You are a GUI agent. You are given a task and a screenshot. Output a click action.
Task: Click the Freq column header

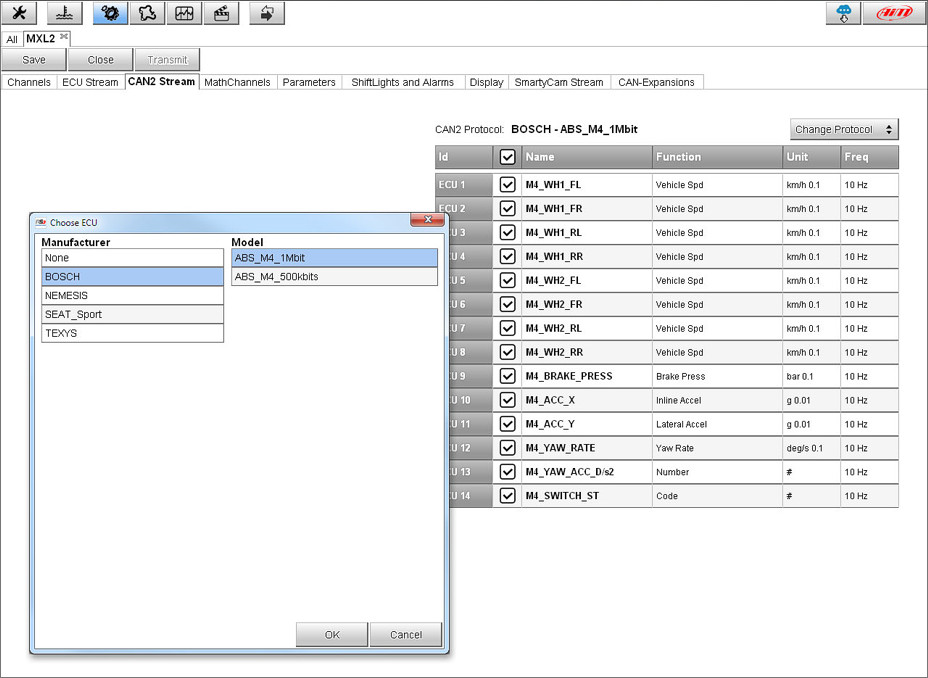(869, 157)
